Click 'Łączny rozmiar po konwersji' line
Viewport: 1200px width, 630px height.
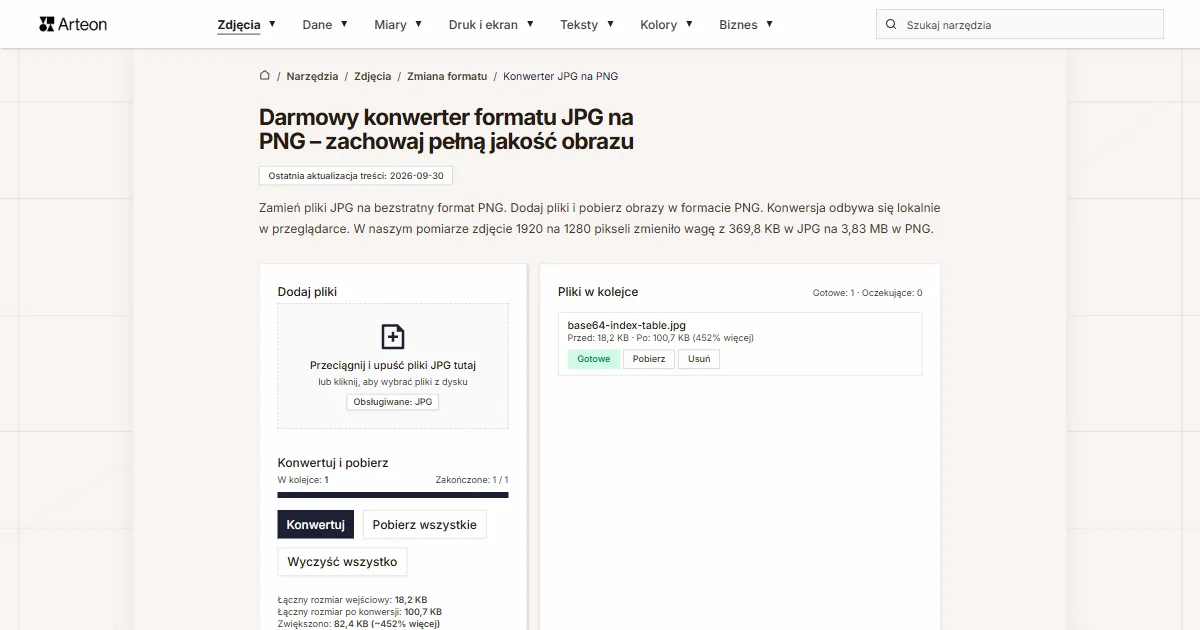click(359, 612)
